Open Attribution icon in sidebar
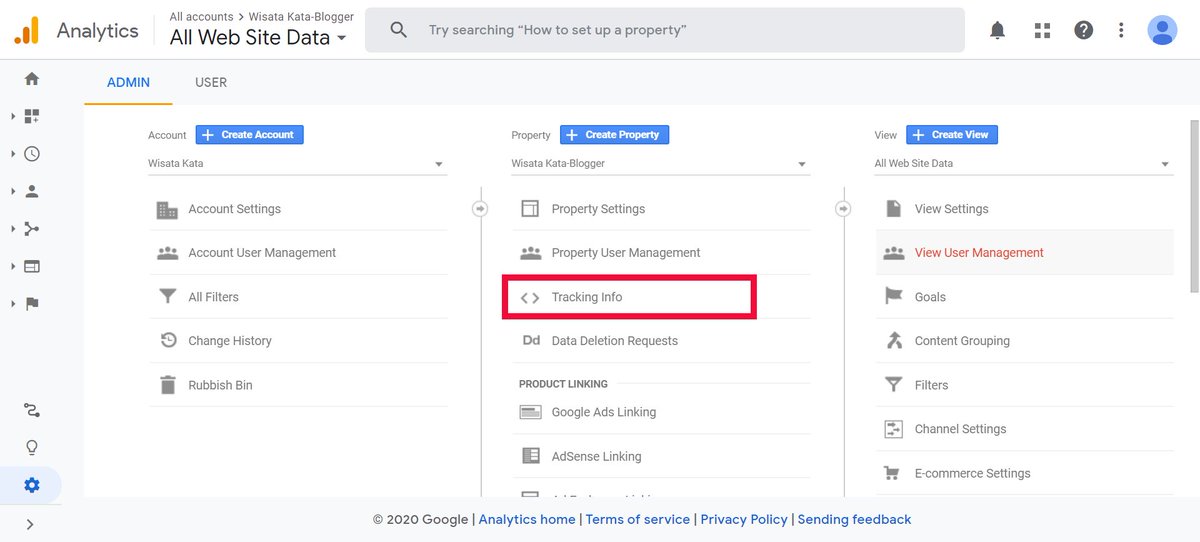1200x542 pixels. pyautogui.click(x=32, y=410)
